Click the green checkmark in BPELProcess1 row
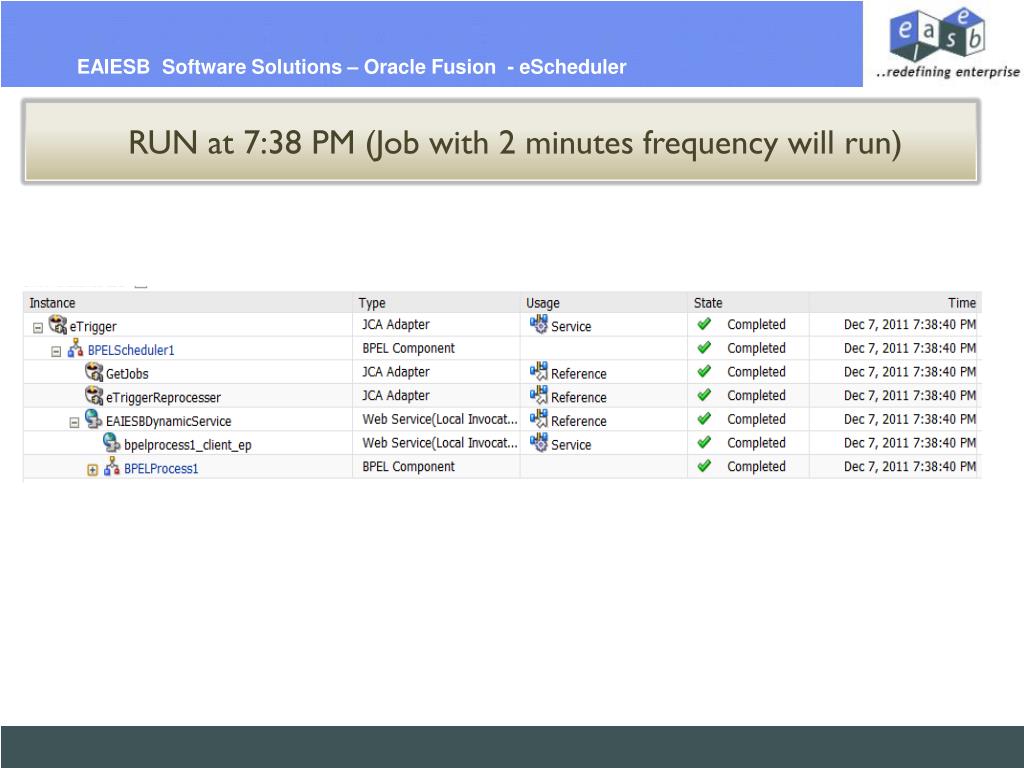 point(704,466)
